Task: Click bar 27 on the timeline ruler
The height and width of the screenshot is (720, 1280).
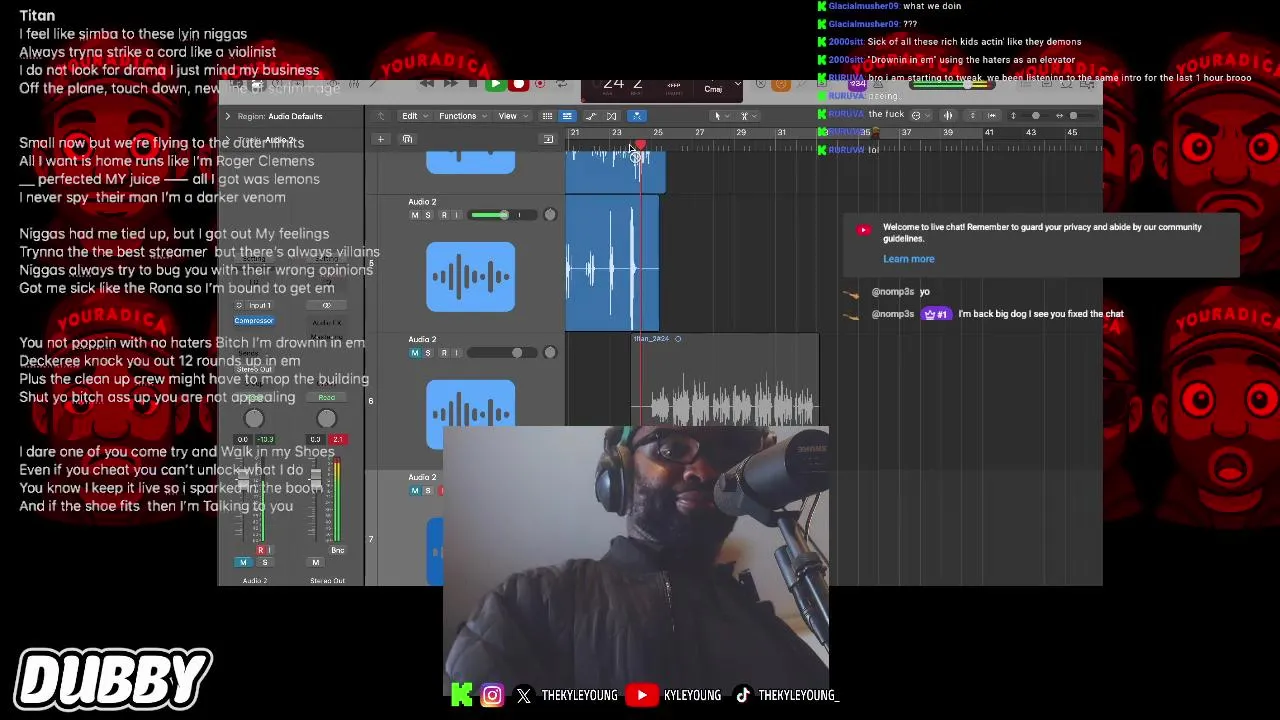Action: tap(700, 133)
